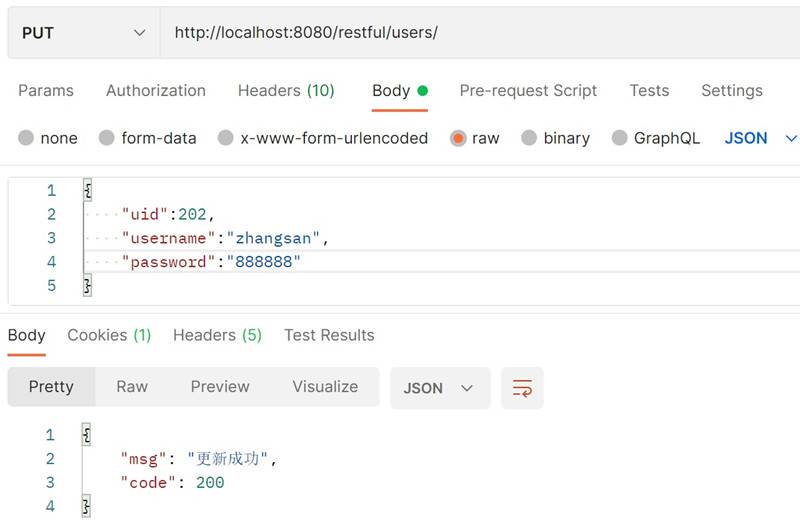Click the request URL input field

[480, 33]
